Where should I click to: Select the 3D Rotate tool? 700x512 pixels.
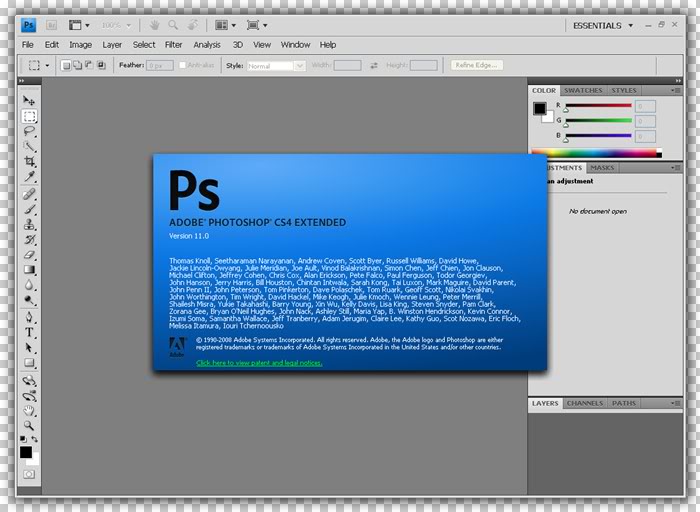click(29, 381)
